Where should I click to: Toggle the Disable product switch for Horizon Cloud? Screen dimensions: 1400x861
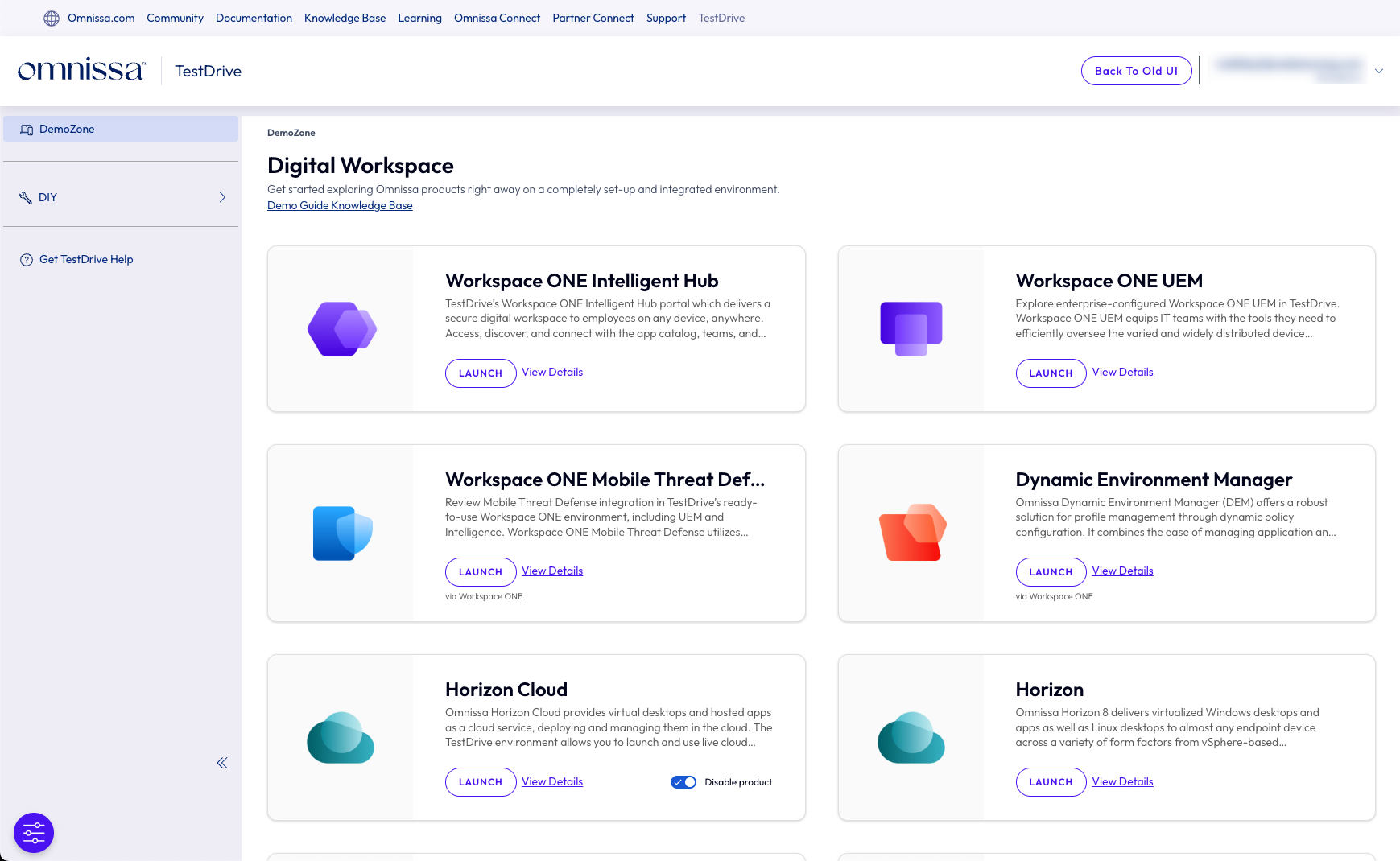point(683,782)
